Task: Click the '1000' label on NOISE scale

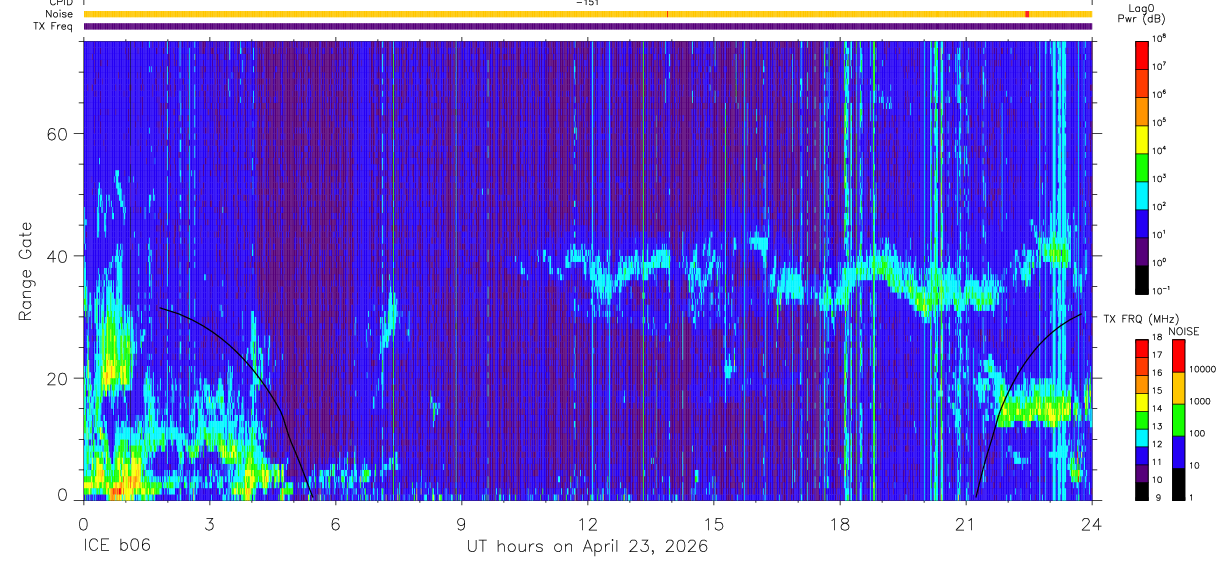Action: click(1202, 402)
